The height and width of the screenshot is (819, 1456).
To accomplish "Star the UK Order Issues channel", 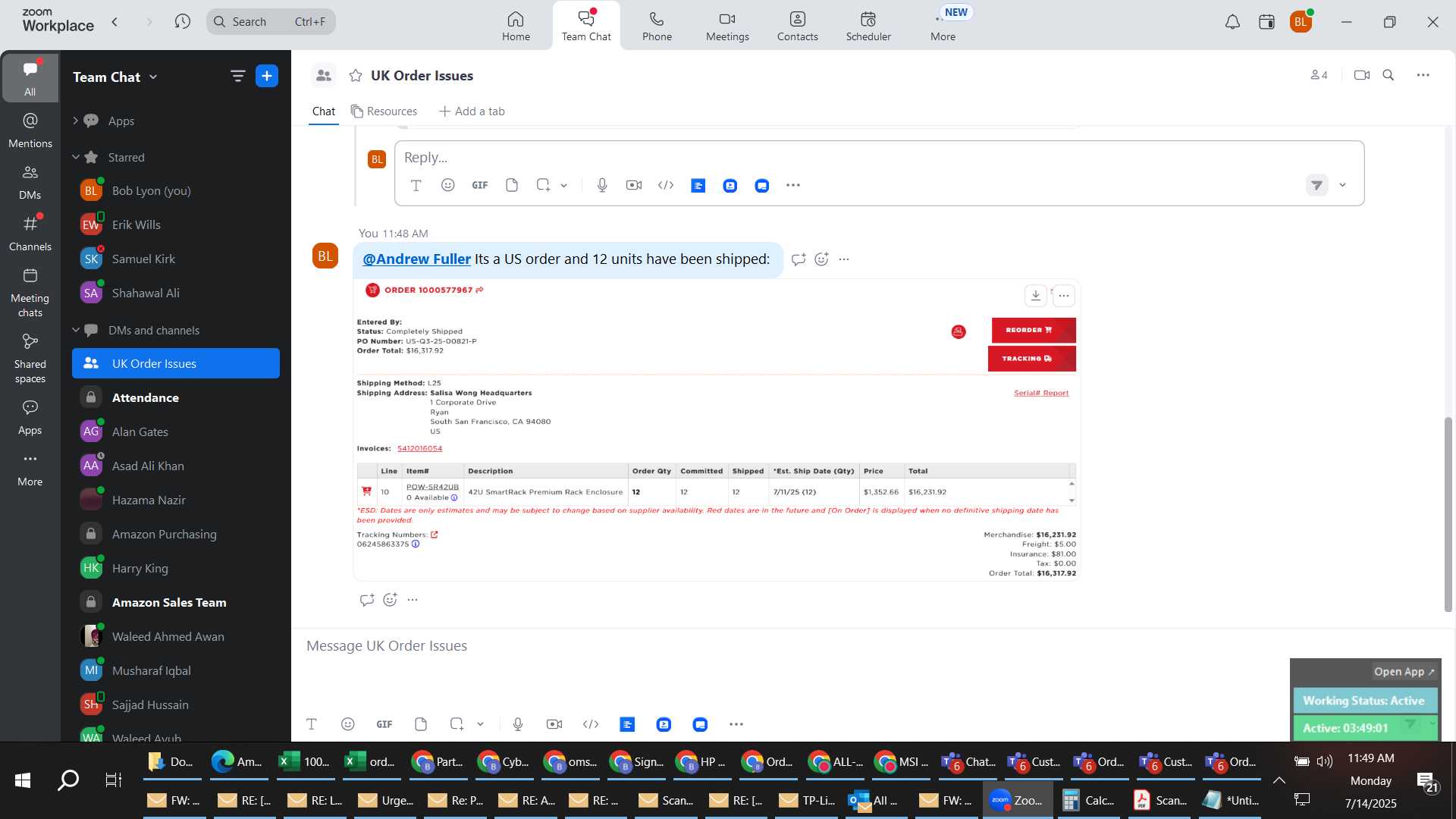I will click(355, 75).
